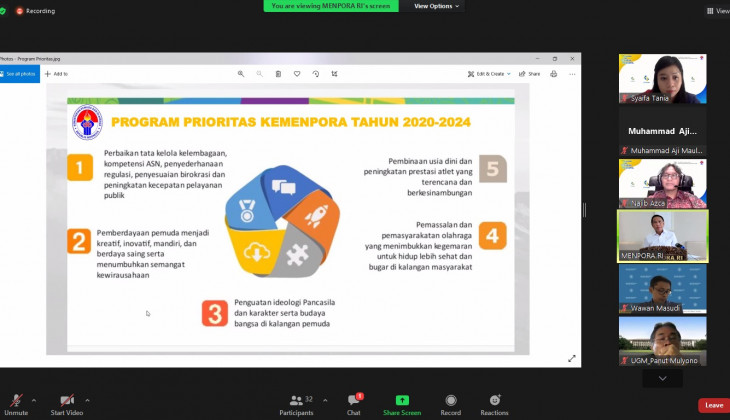Click the text 'Pembinaan usia dini dan'

click(x=430, y=161)
